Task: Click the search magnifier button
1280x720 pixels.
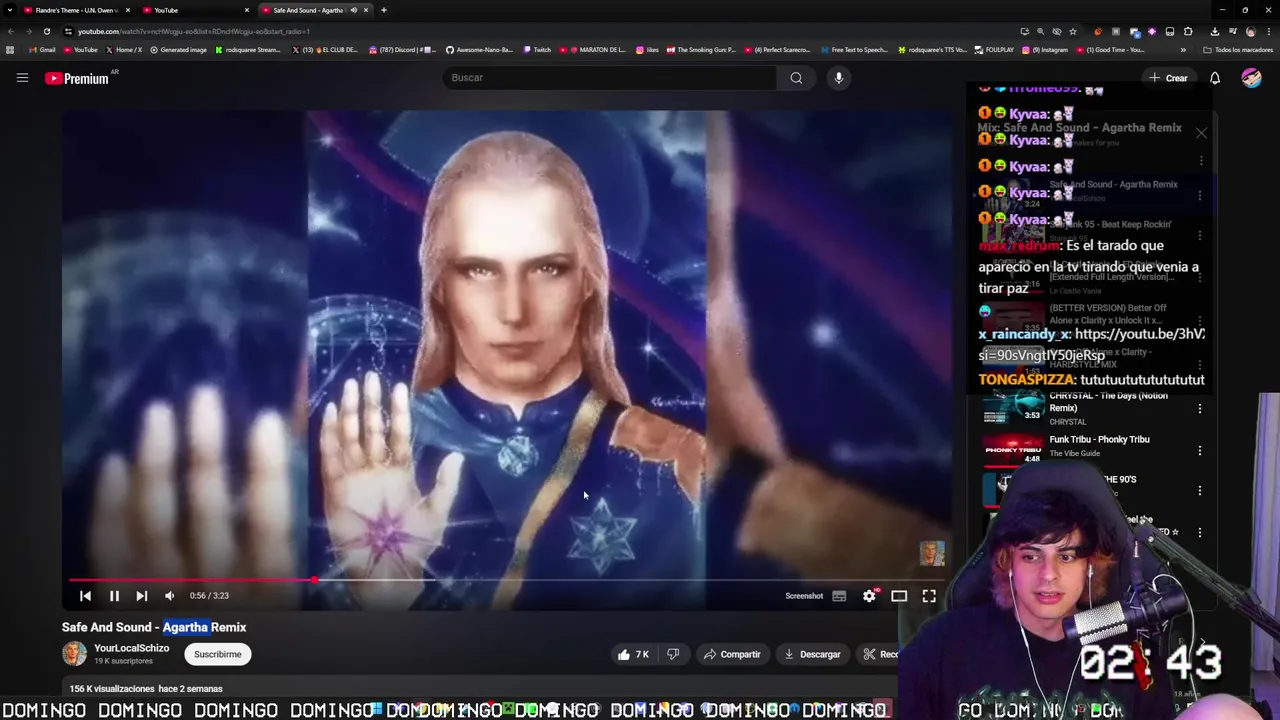Action: 796,78
